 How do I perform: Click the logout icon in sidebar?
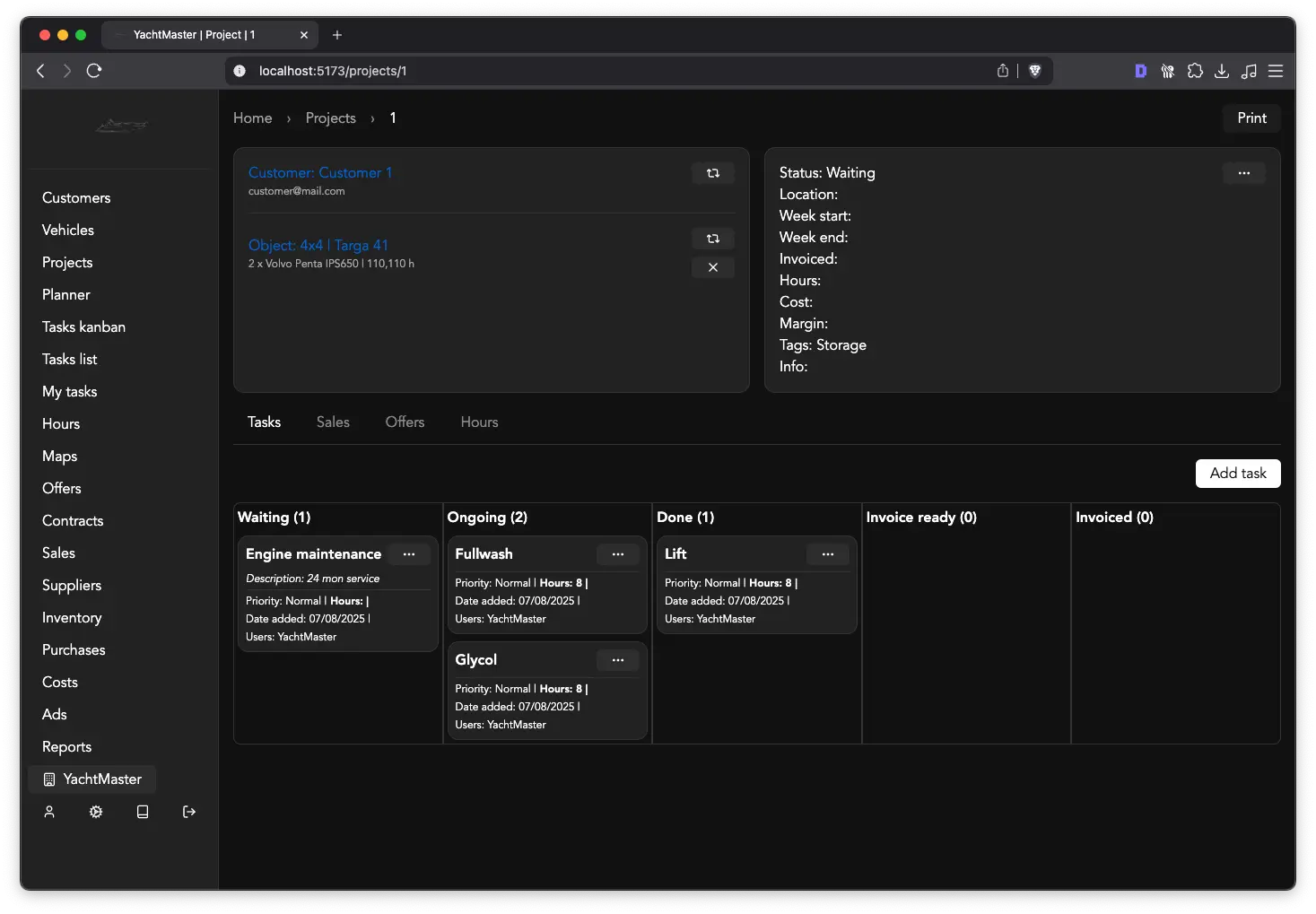[x=189, y=812]
